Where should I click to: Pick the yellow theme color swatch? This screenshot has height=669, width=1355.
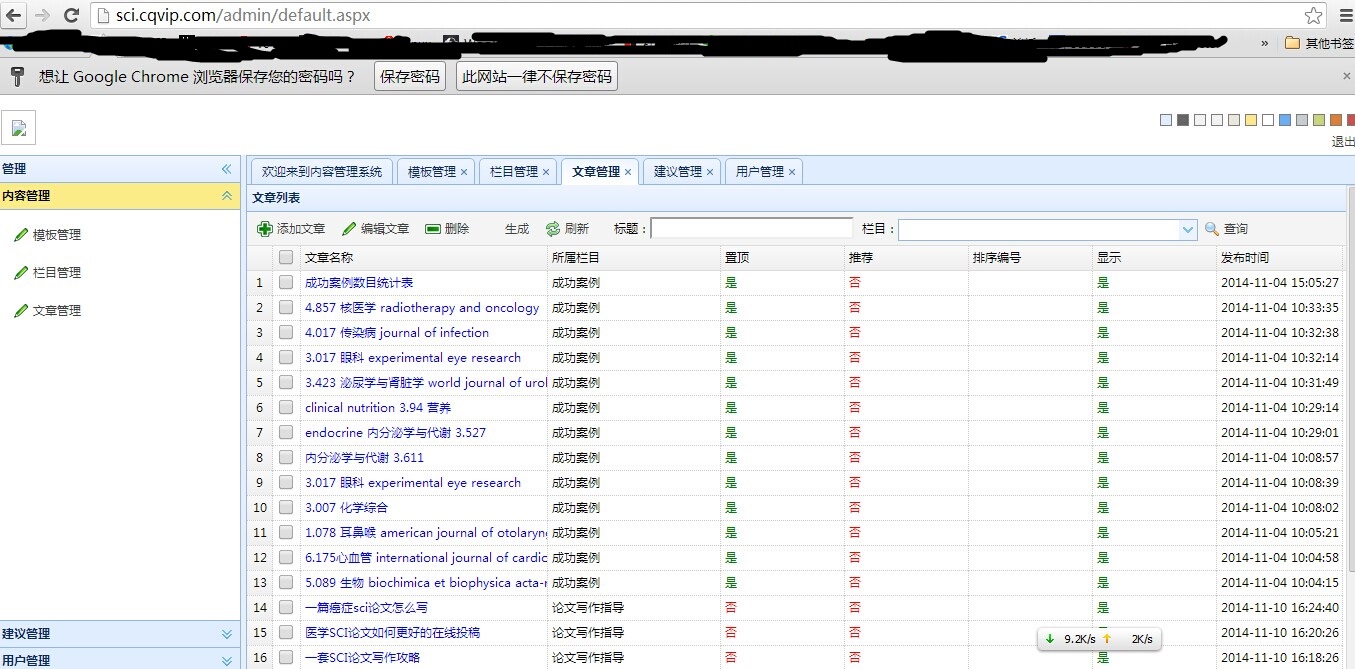[x=1251, y=120]
